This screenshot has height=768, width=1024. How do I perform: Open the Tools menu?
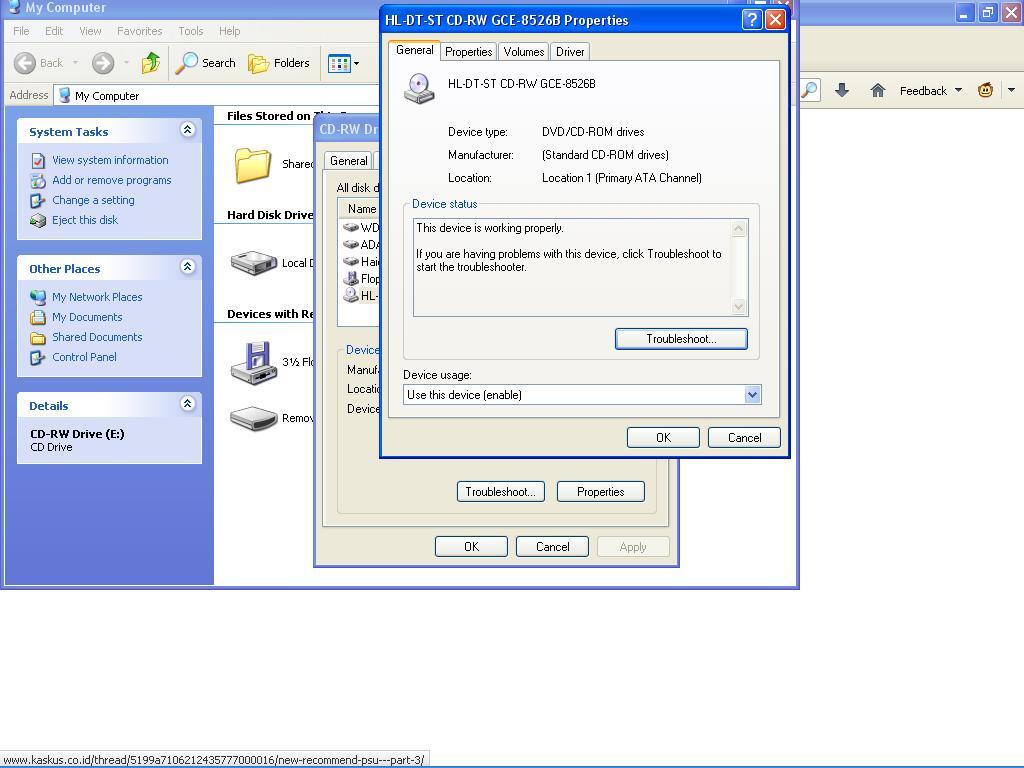[x=191, y=31]
